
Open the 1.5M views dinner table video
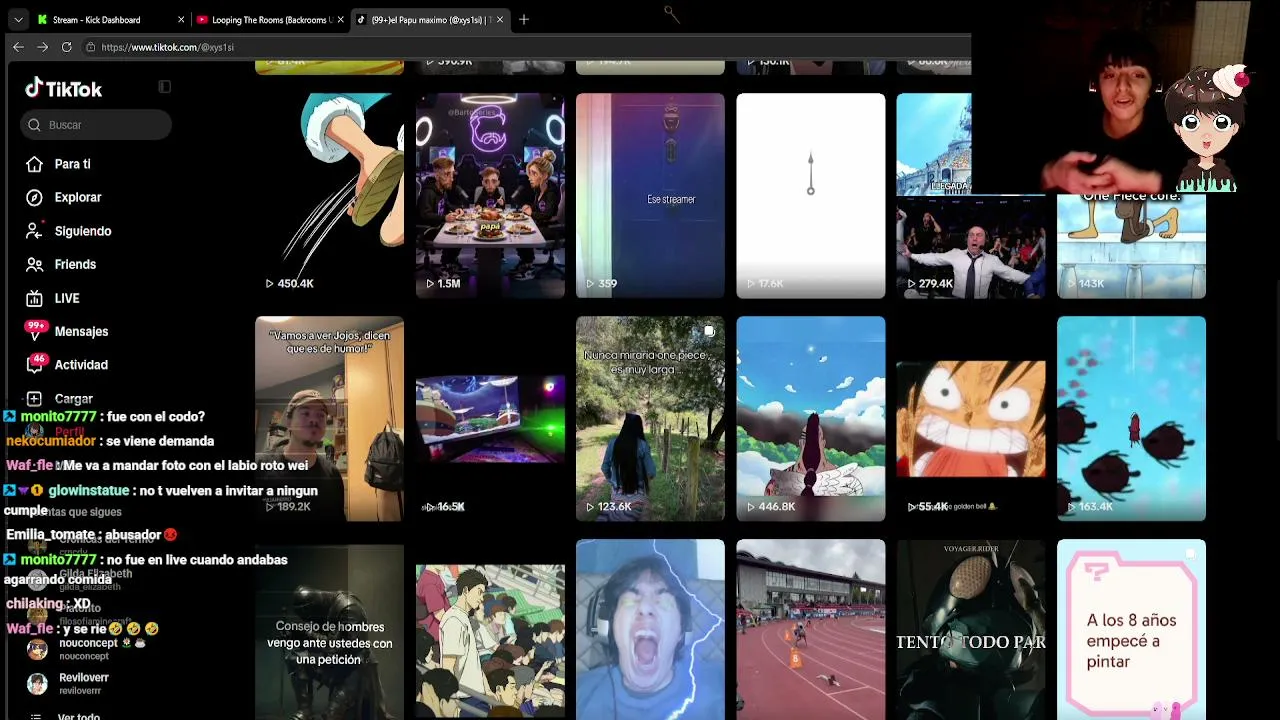pos(490,196)
